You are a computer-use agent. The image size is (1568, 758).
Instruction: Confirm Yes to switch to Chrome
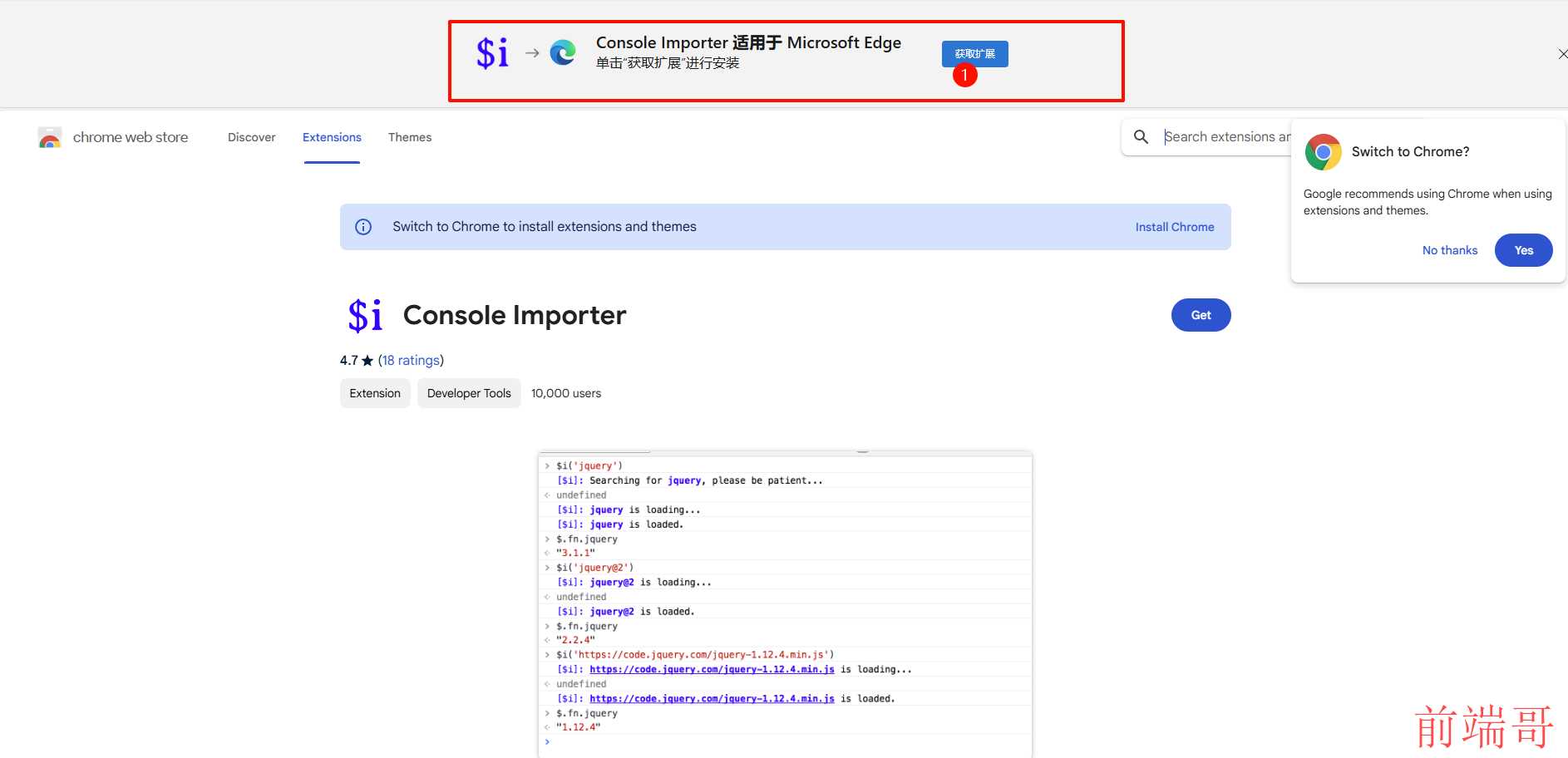[1524, 250]
